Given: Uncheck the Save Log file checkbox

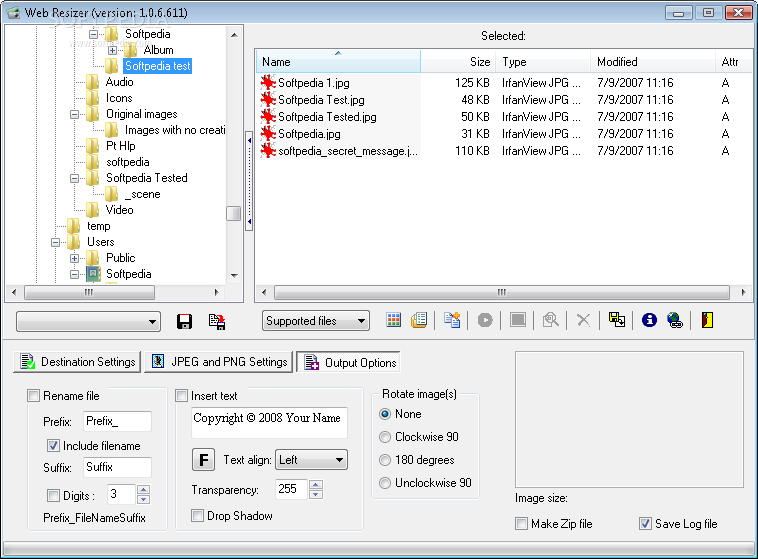Looking at the screenshot, I should [645, 523].
